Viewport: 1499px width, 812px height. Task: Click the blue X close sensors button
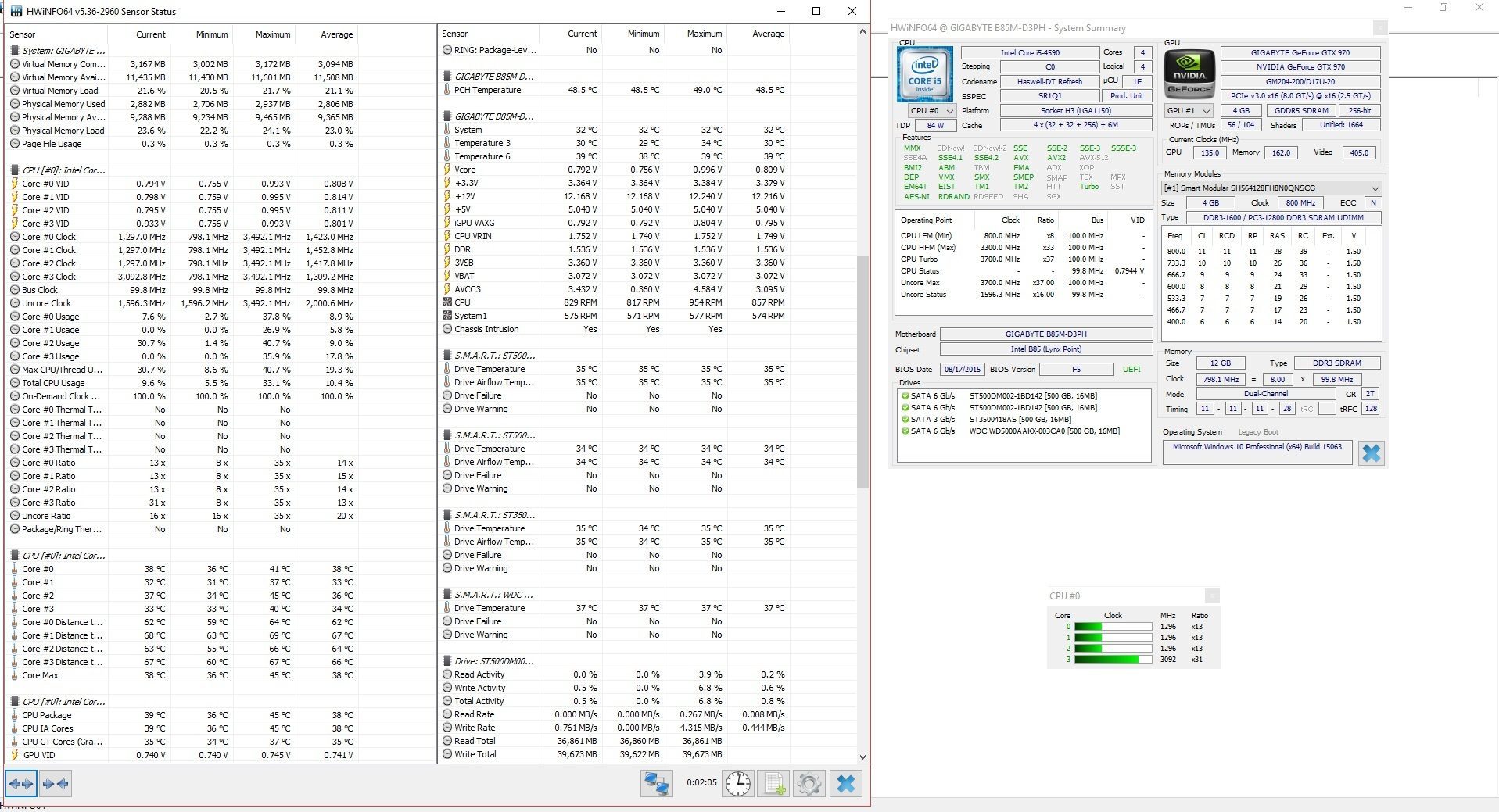pyautogui.click(x=845, y=783)
